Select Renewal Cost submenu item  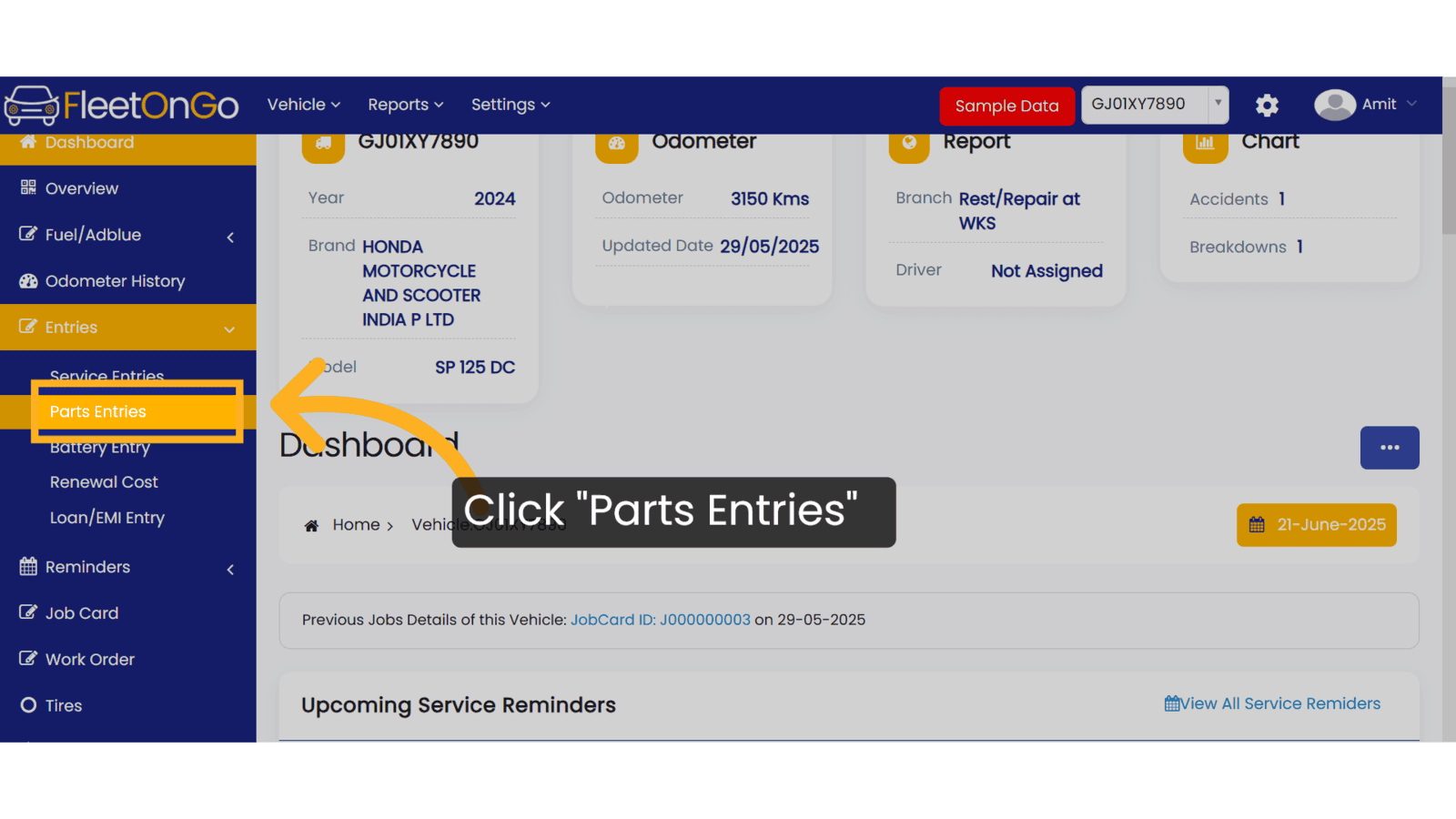click(104, 482)
